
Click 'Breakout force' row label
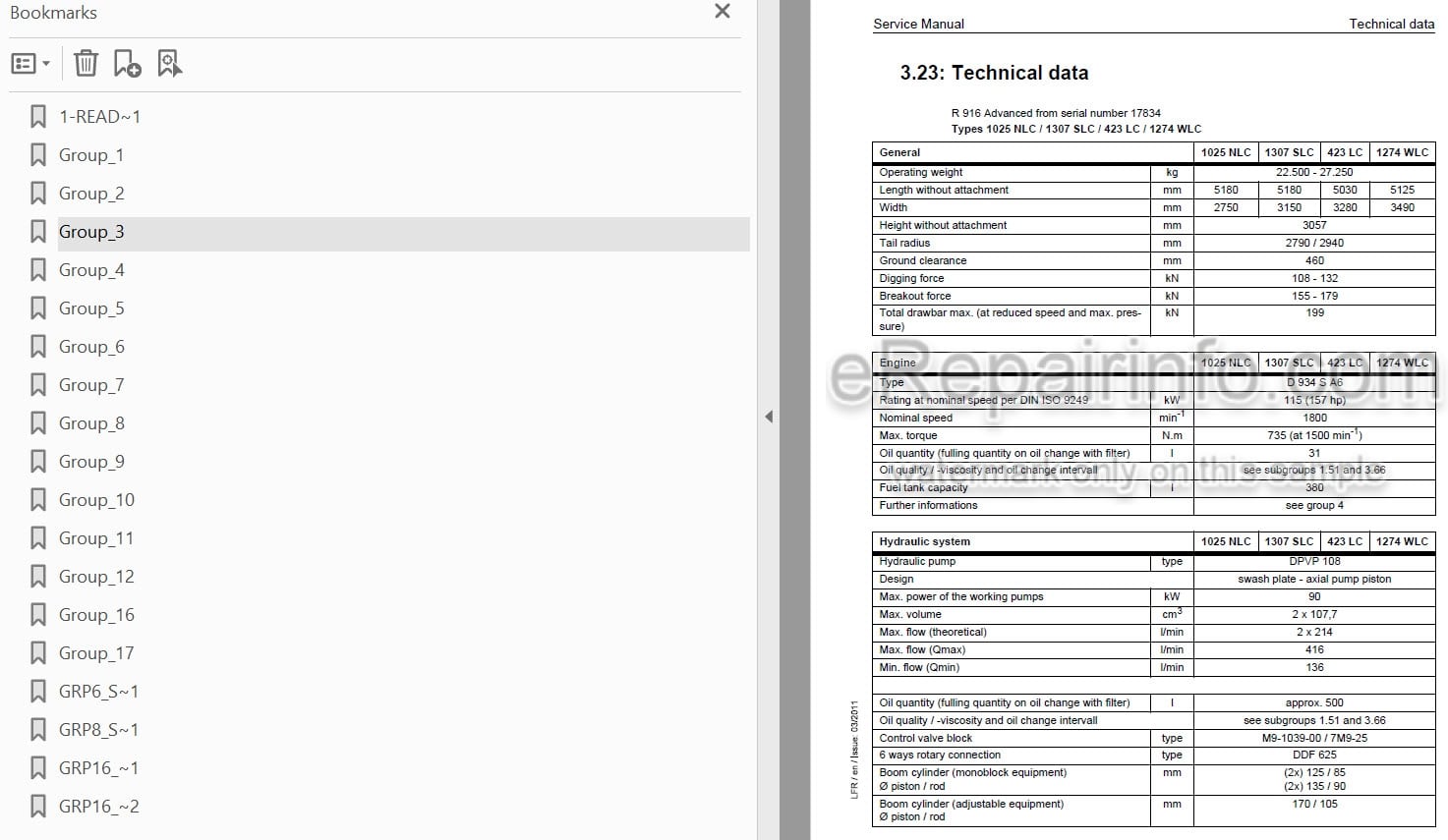[914, 296]
